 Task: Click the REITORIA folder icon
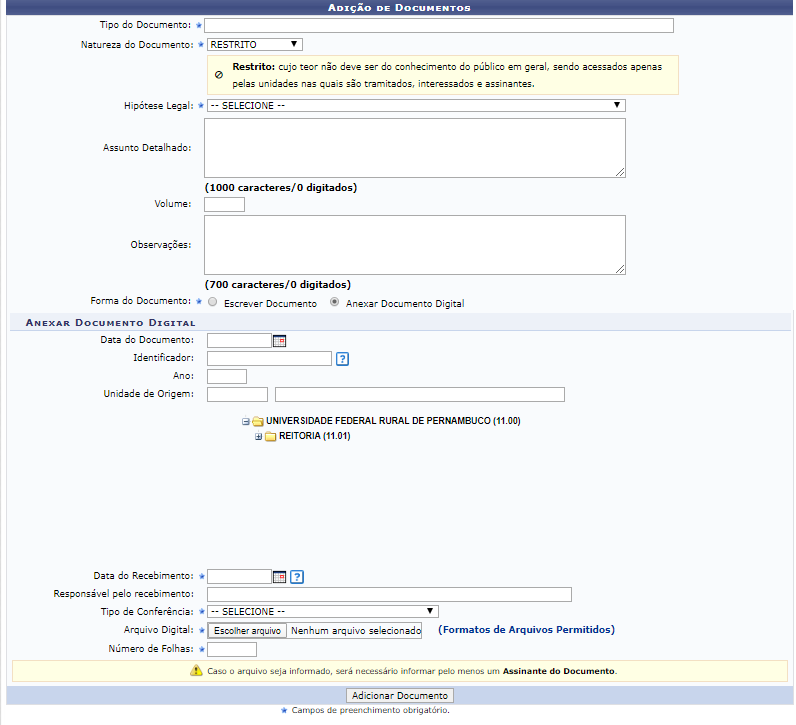pyautogui.click(x=270, y=436)
